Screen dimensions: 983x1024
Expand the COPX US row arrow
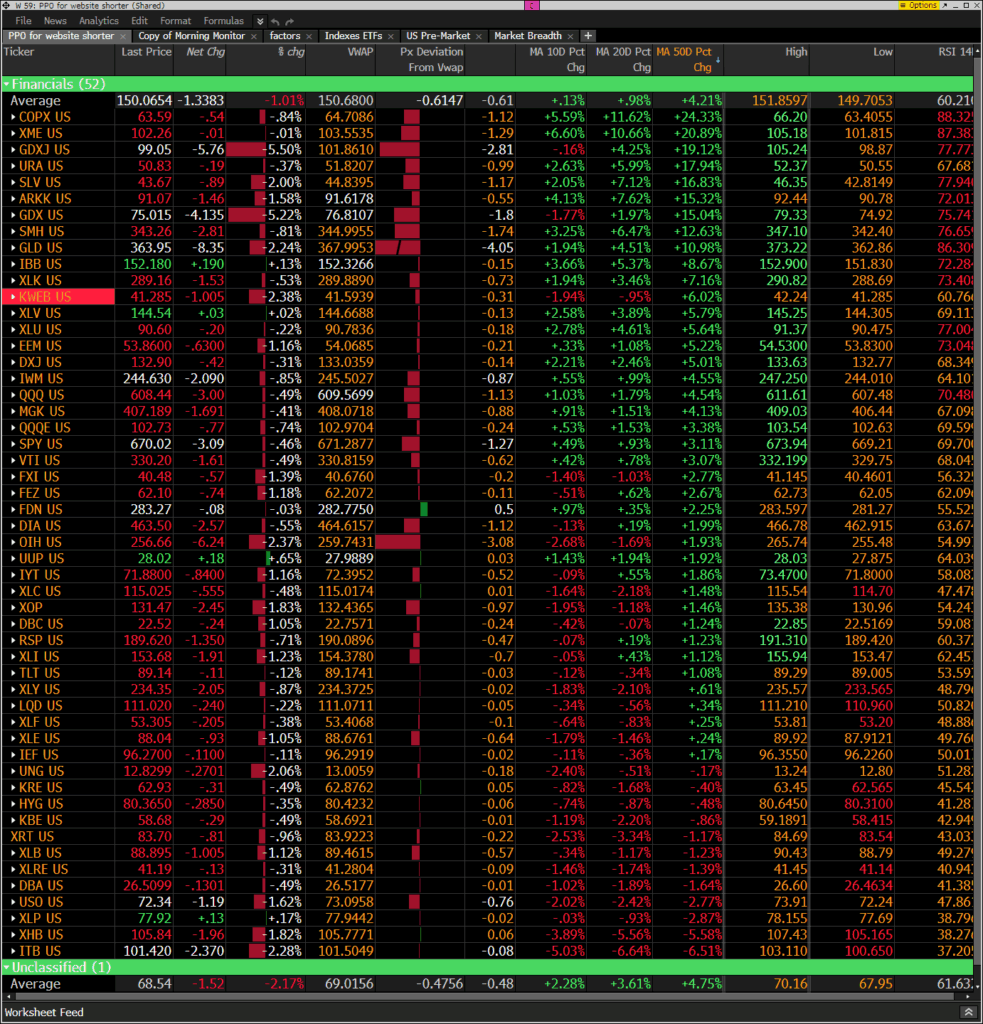(x=13, y=117)
